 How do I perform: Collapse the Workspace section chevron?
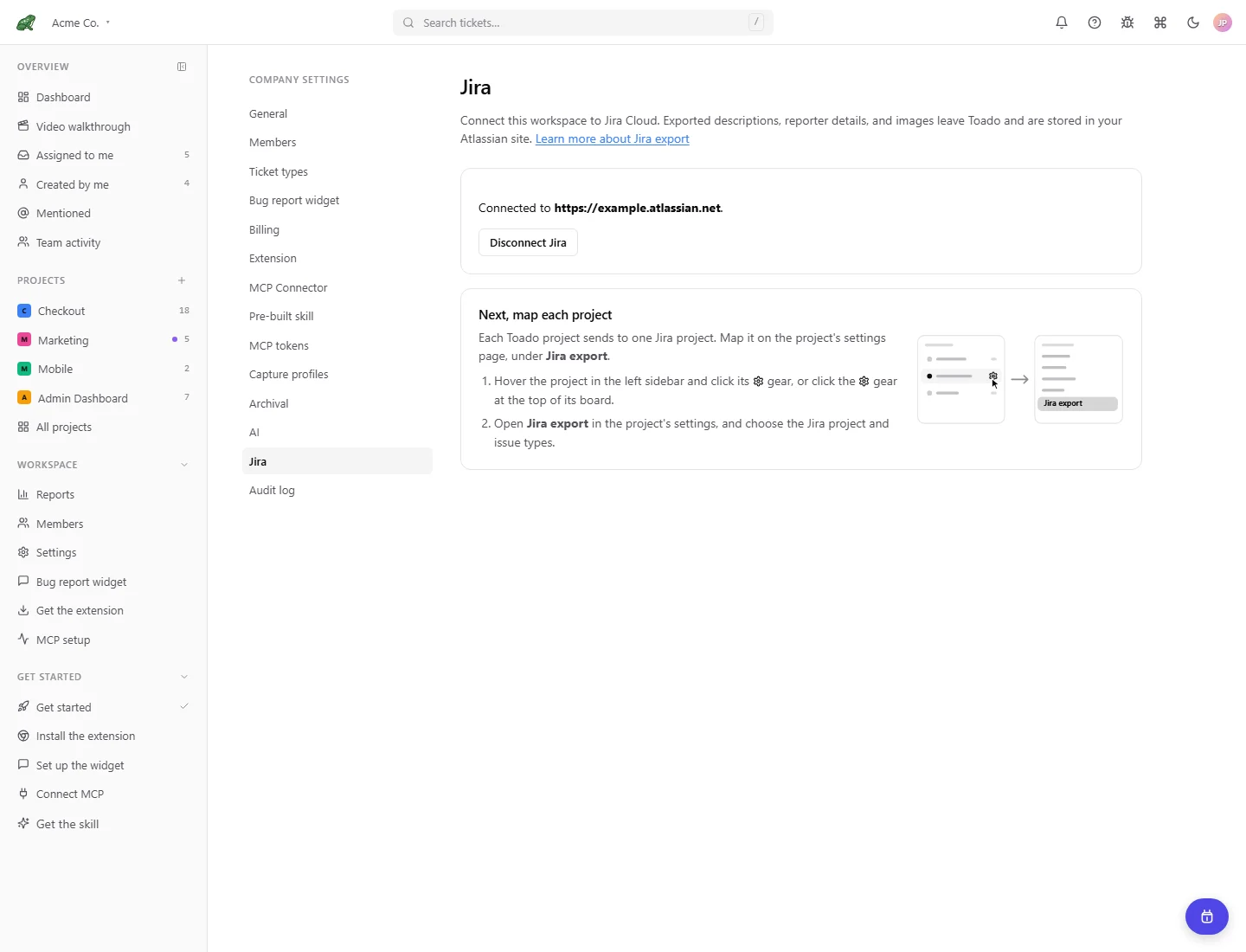click(184, 465)
